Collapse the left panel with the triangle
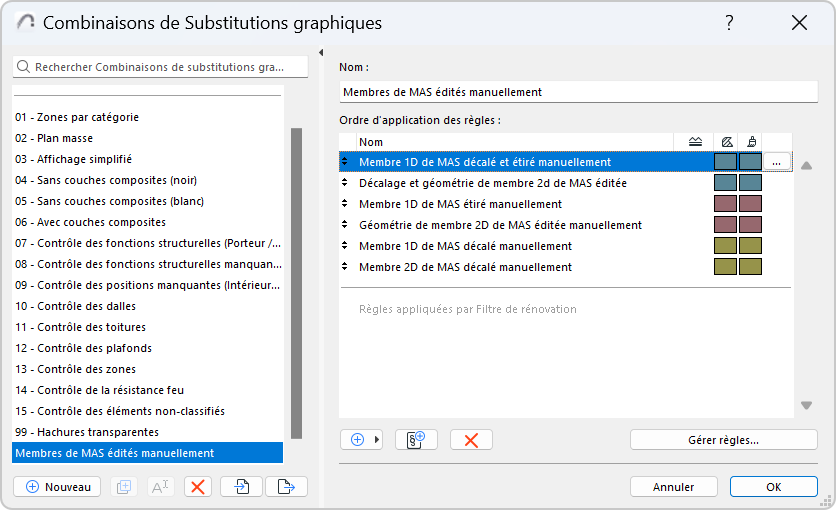836x510 pixels. point(321,53)
